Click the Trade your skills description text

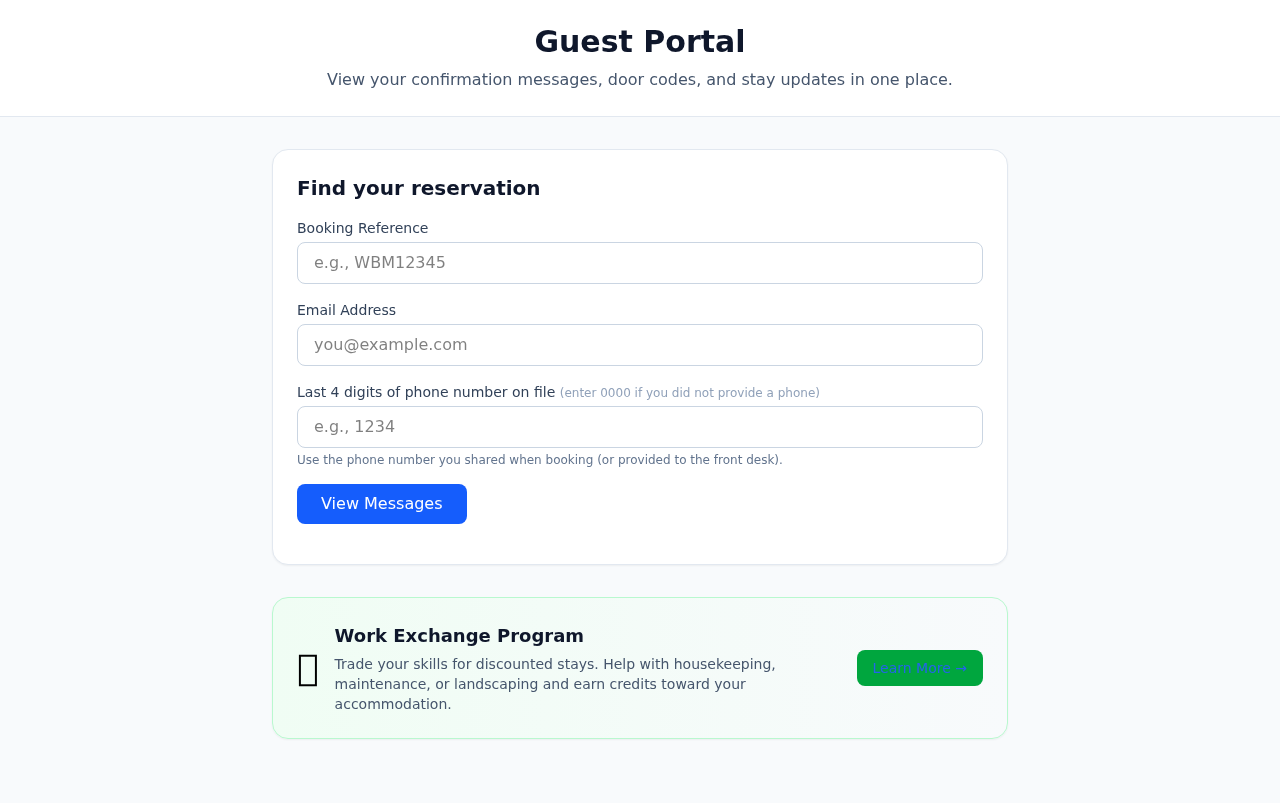click(554, 684)
